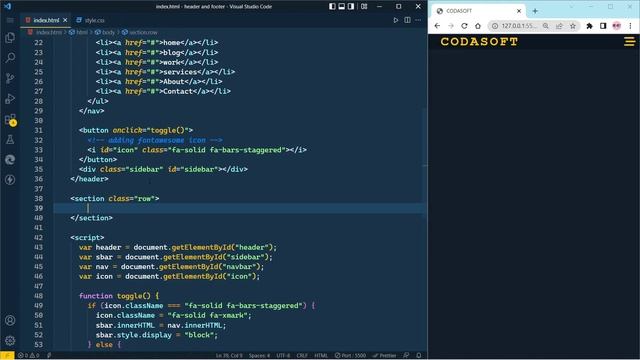This screenshot has width=640, height=360.
Task: Open Chrome zoom magnifier icon
Action: [546, 26]
